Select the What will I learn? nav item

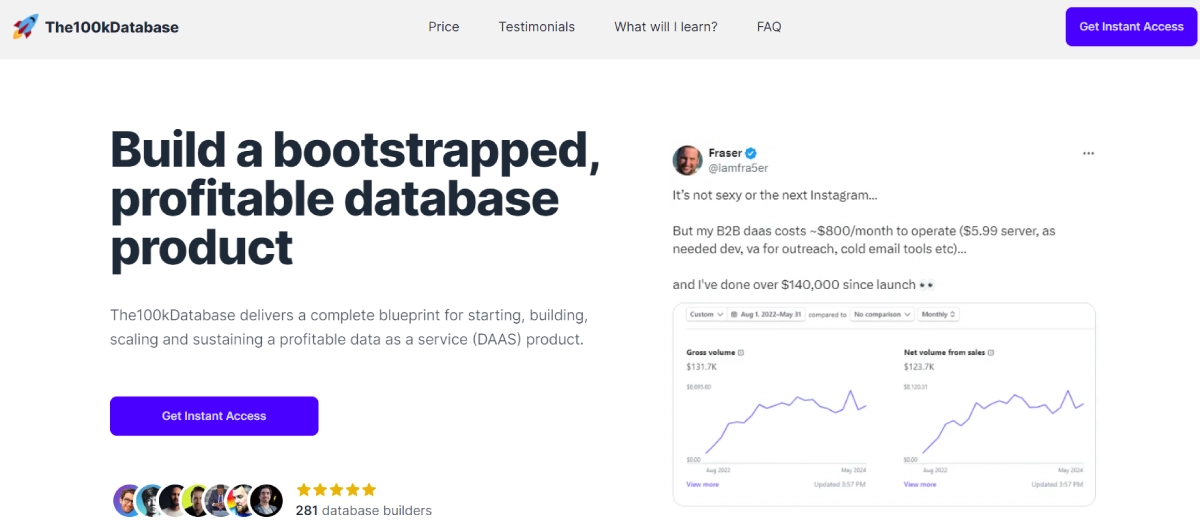click(x=666, y=27)
